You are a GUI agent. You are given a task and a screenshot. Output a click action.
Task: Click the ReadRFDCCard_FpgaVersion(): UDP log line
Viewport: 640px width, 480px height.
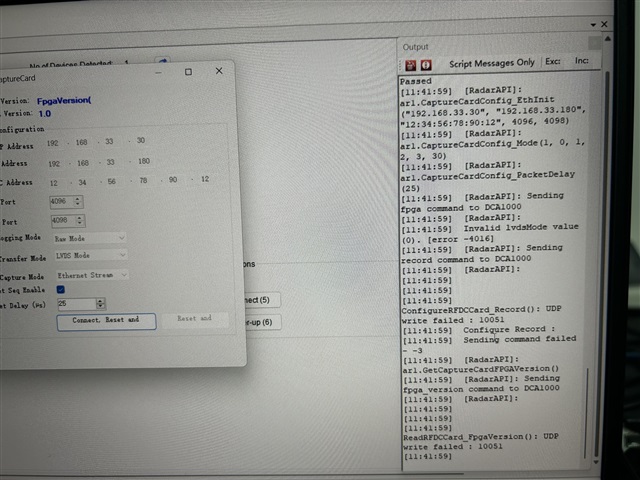(x=481, y=437)
